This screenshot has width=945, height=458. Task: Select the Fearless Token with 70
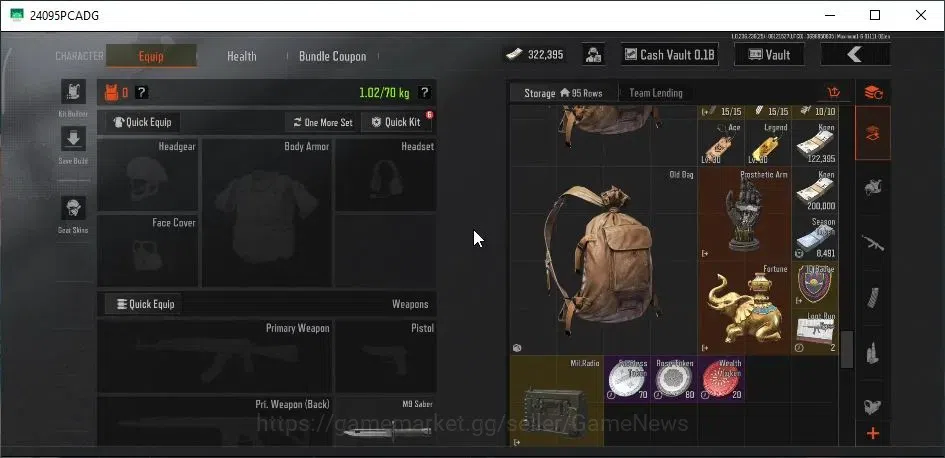[627, 378]
